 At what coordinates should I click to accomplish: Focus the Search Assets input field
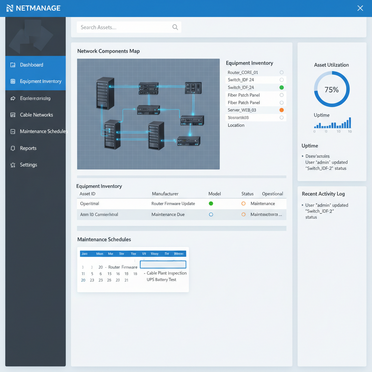pyautogui.click(x=129, y=27)
